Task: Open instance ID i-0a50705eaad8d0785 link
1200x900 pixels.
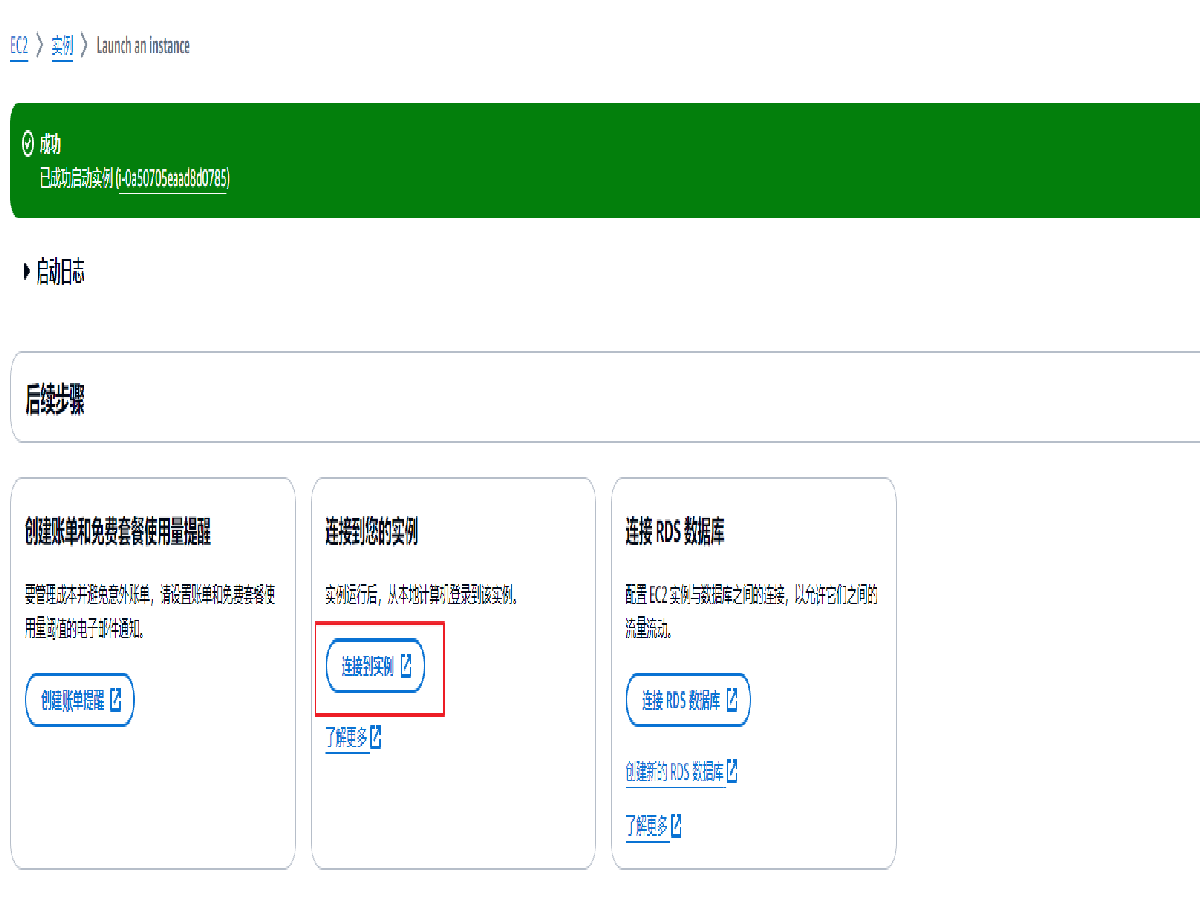Action: click(172, 179)
